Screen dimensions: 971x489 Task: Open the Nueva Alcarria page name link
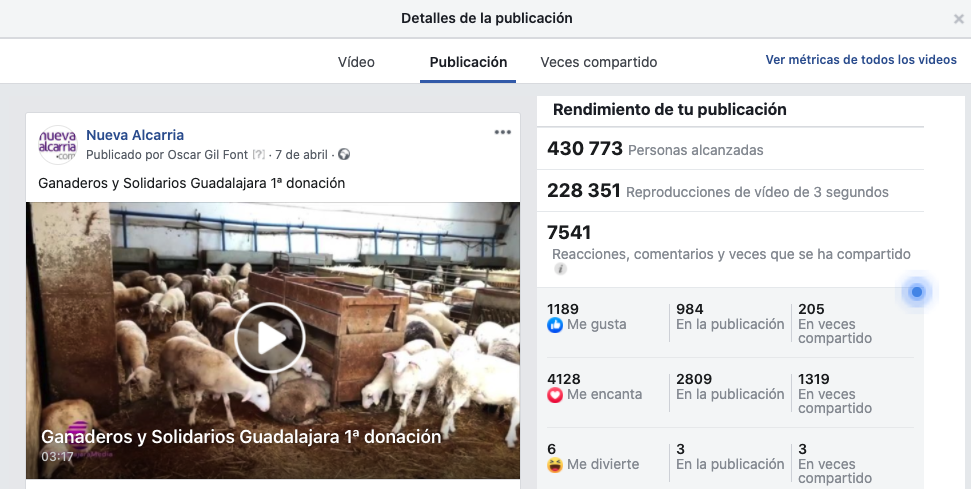click(135, 135)
